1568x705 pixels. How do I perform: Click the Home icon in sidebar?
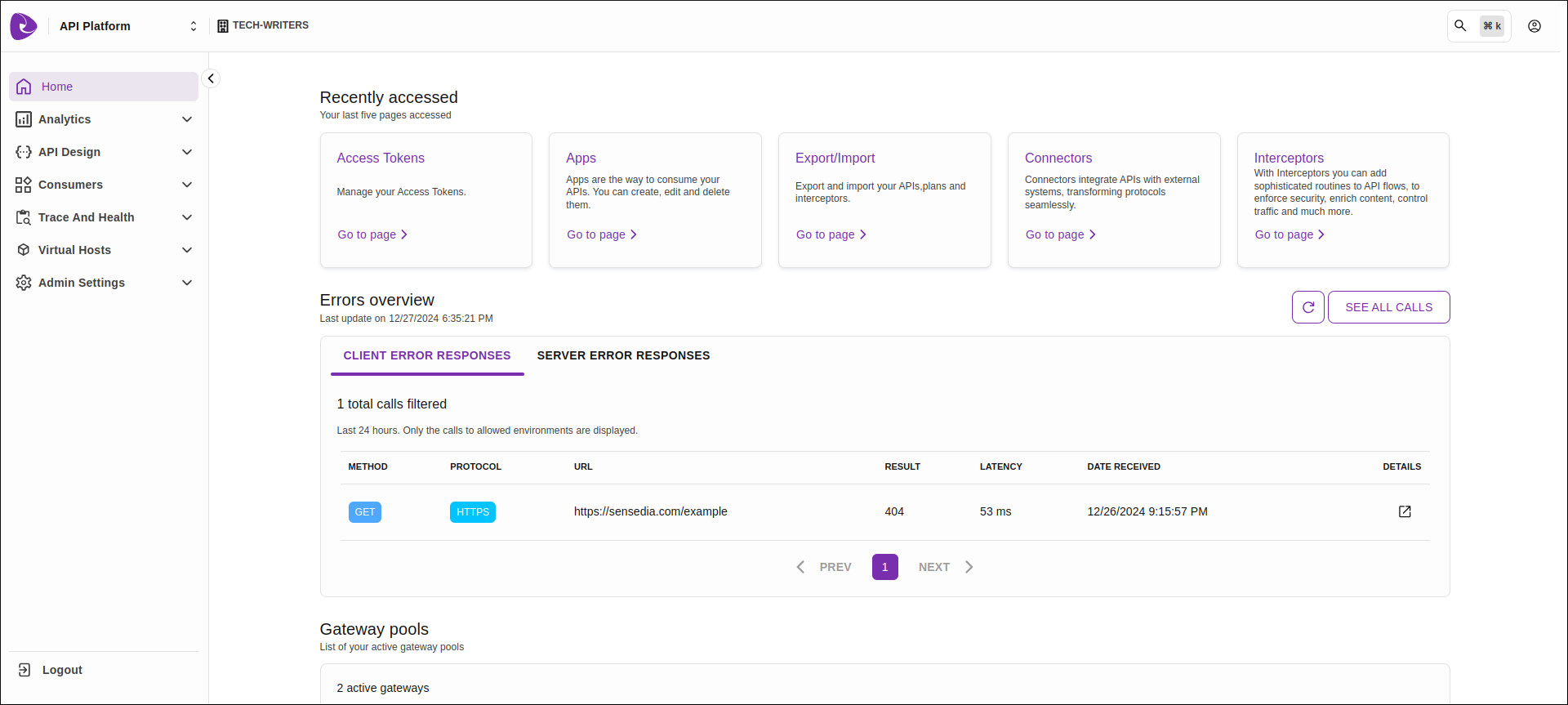coord(24,87)
